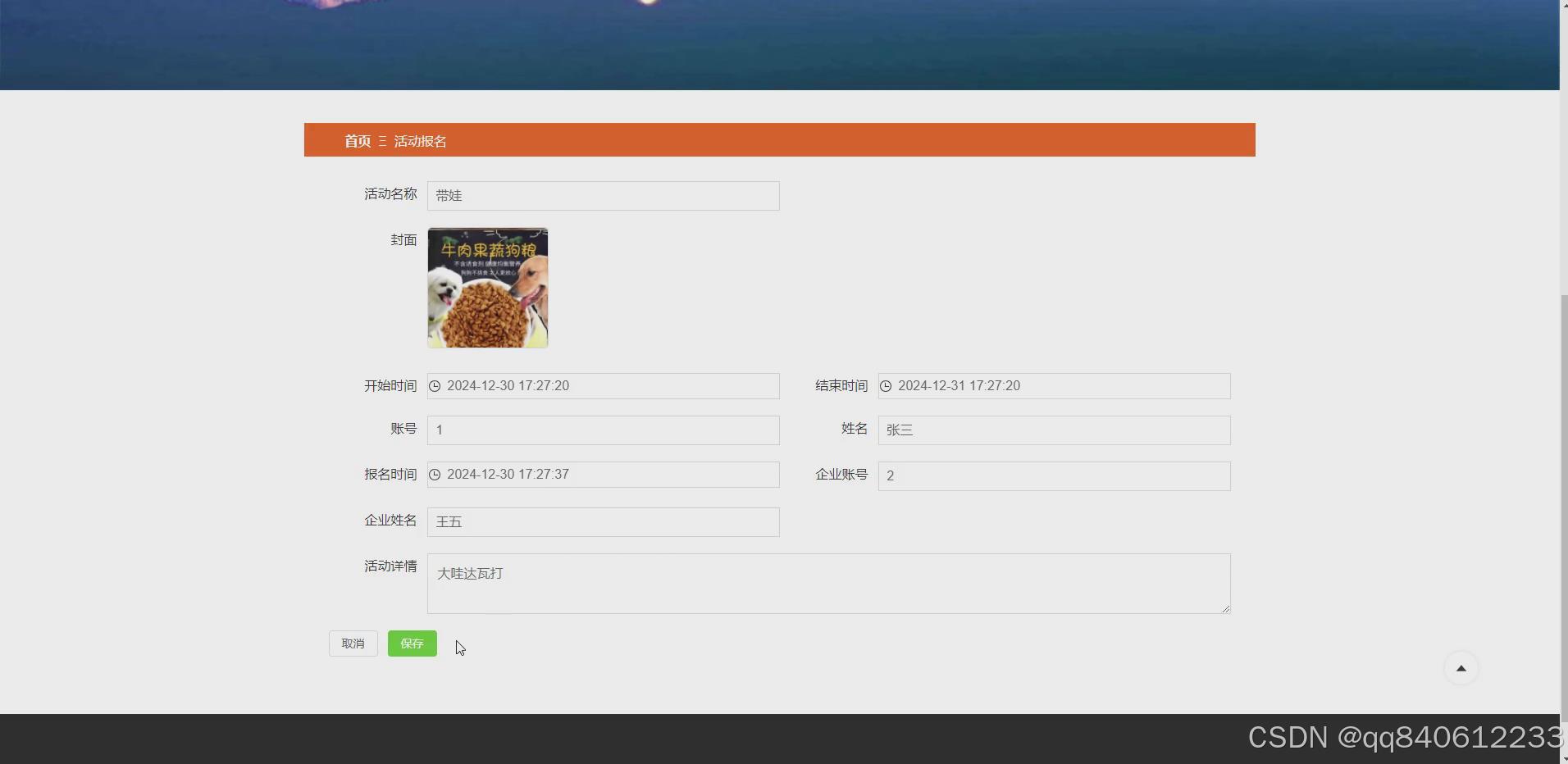Click the 报名时间 label
1568x764 pixels.
tap(390, 475)
